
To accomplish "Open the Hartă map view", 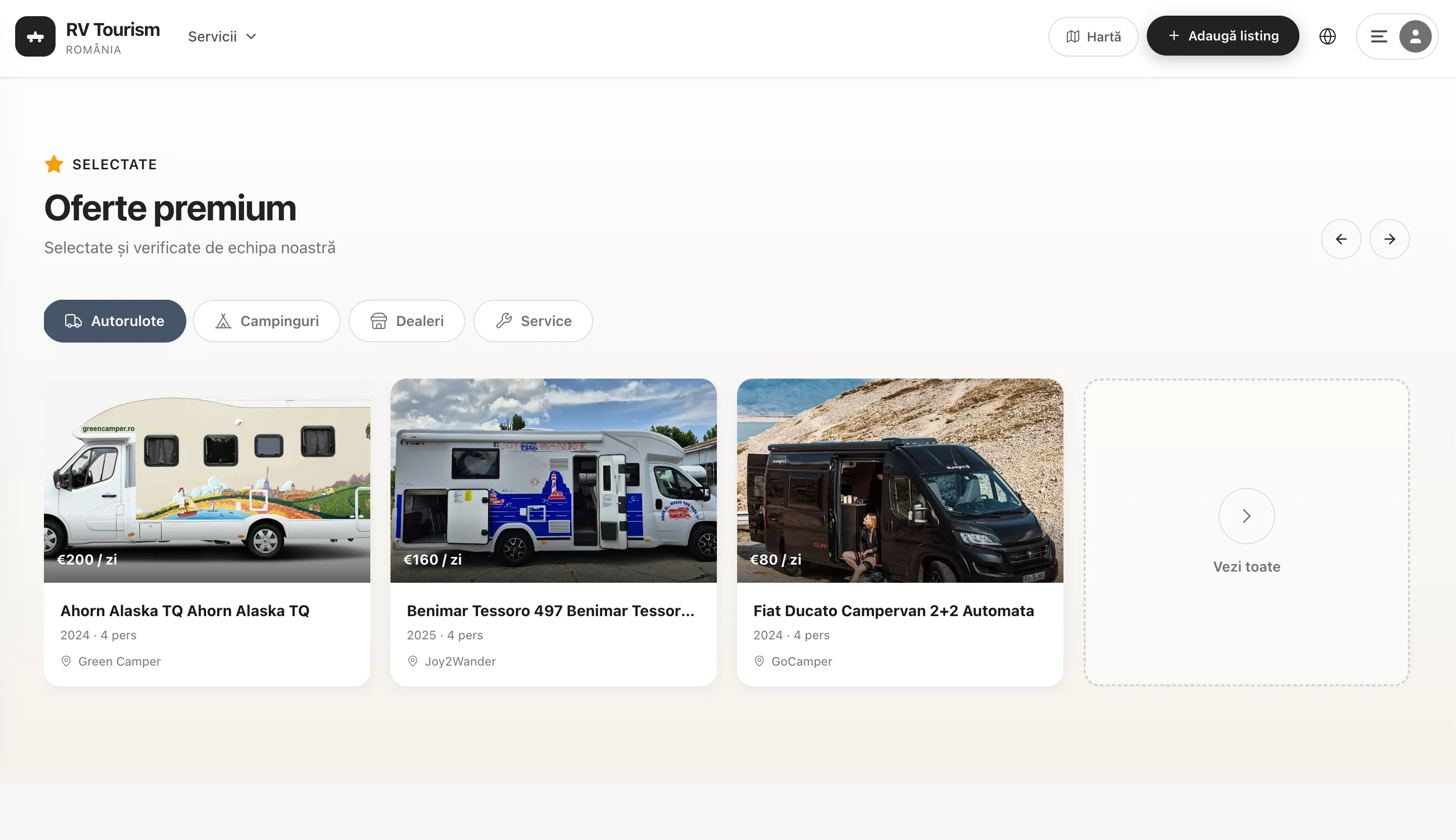I will [1093, 36].
